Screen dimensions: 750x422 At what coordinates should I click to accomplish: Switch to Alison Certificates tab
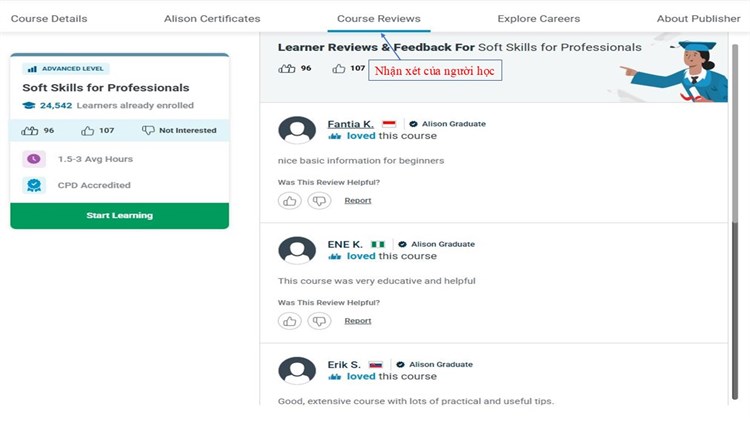click(212, 19)
